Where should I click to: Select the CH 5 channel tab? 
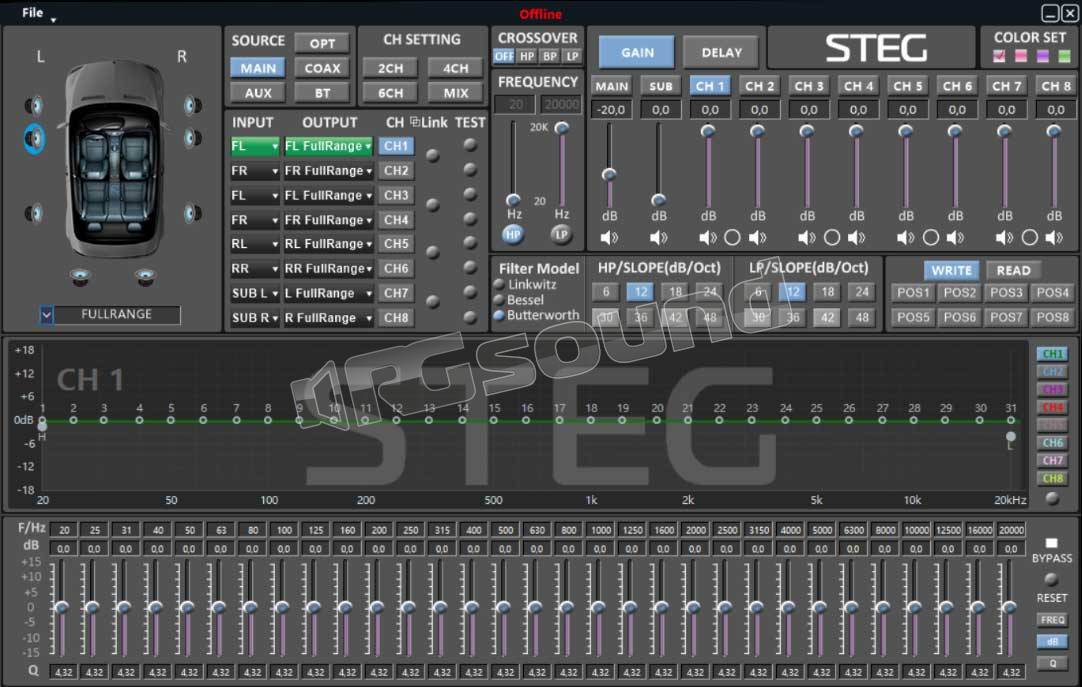tap(907, 86)
